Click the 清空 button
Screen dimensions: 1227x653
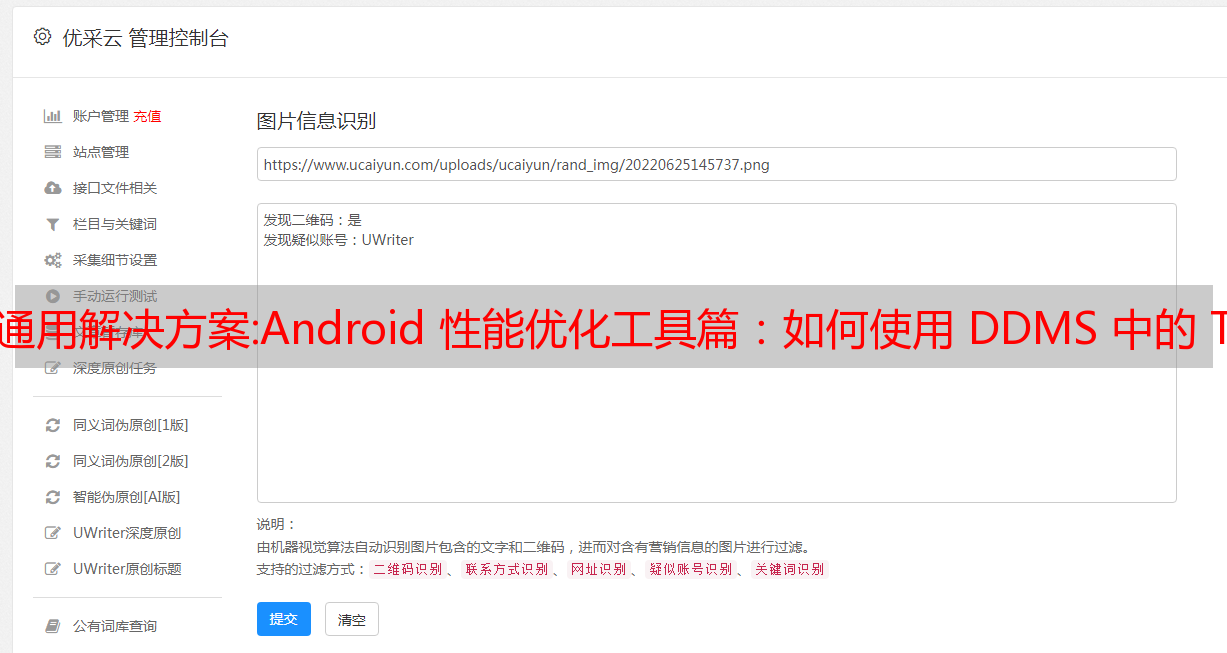click(x=352, y=619)
